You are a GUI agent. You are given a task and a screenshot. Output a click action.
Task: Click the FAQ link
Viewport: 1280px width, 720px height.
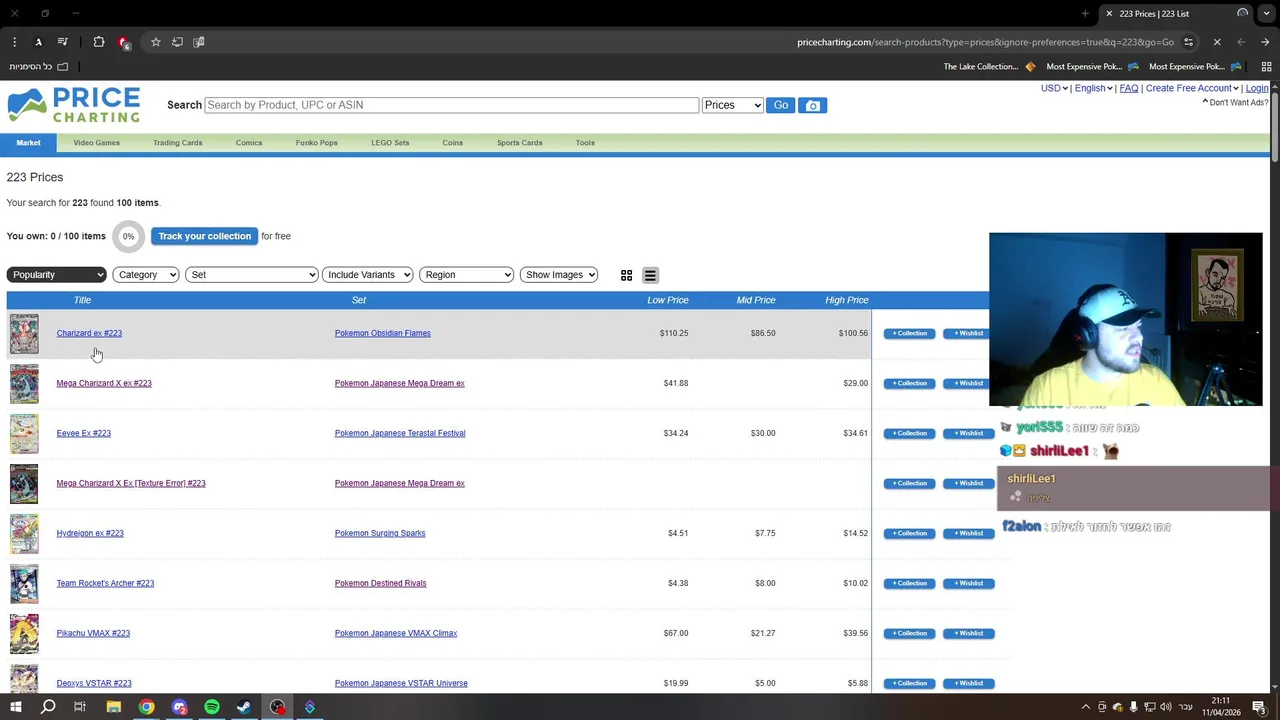tap(1129, 88)
